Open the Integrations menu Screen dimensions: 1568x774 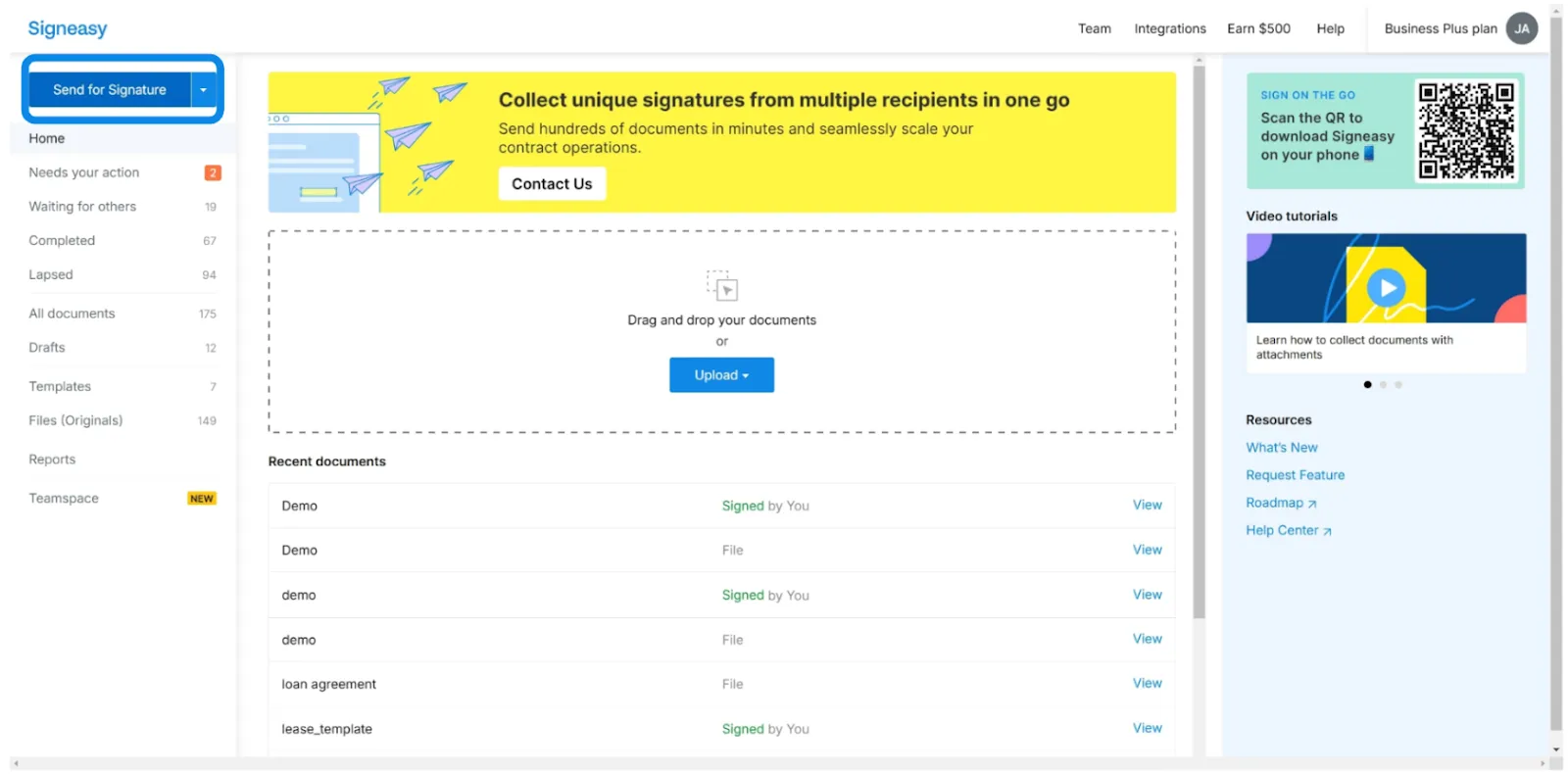[x=1170, y=28]
